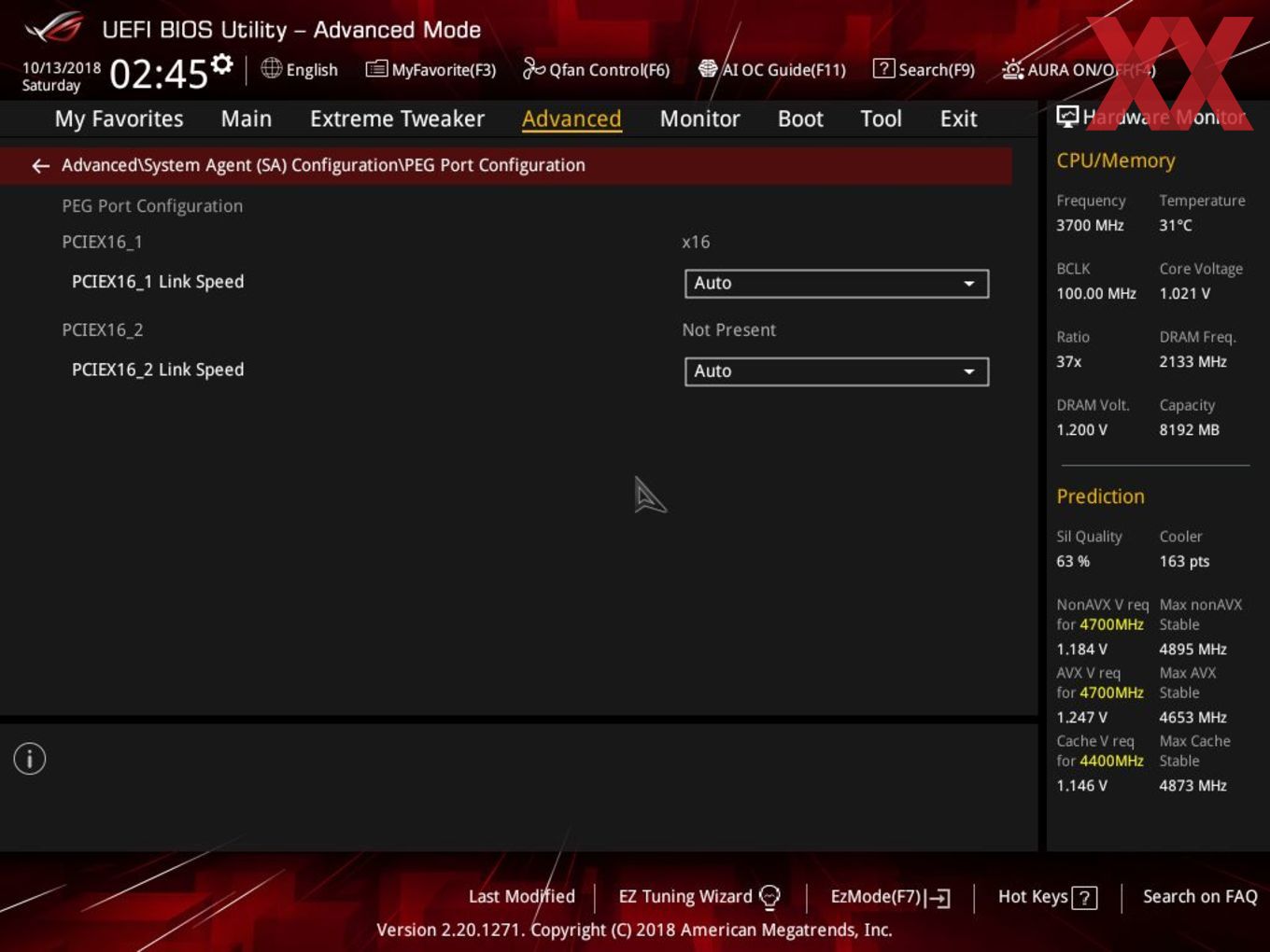Click the EzMode exit arrow icon

pyautogui.click(x=938, y=898)
